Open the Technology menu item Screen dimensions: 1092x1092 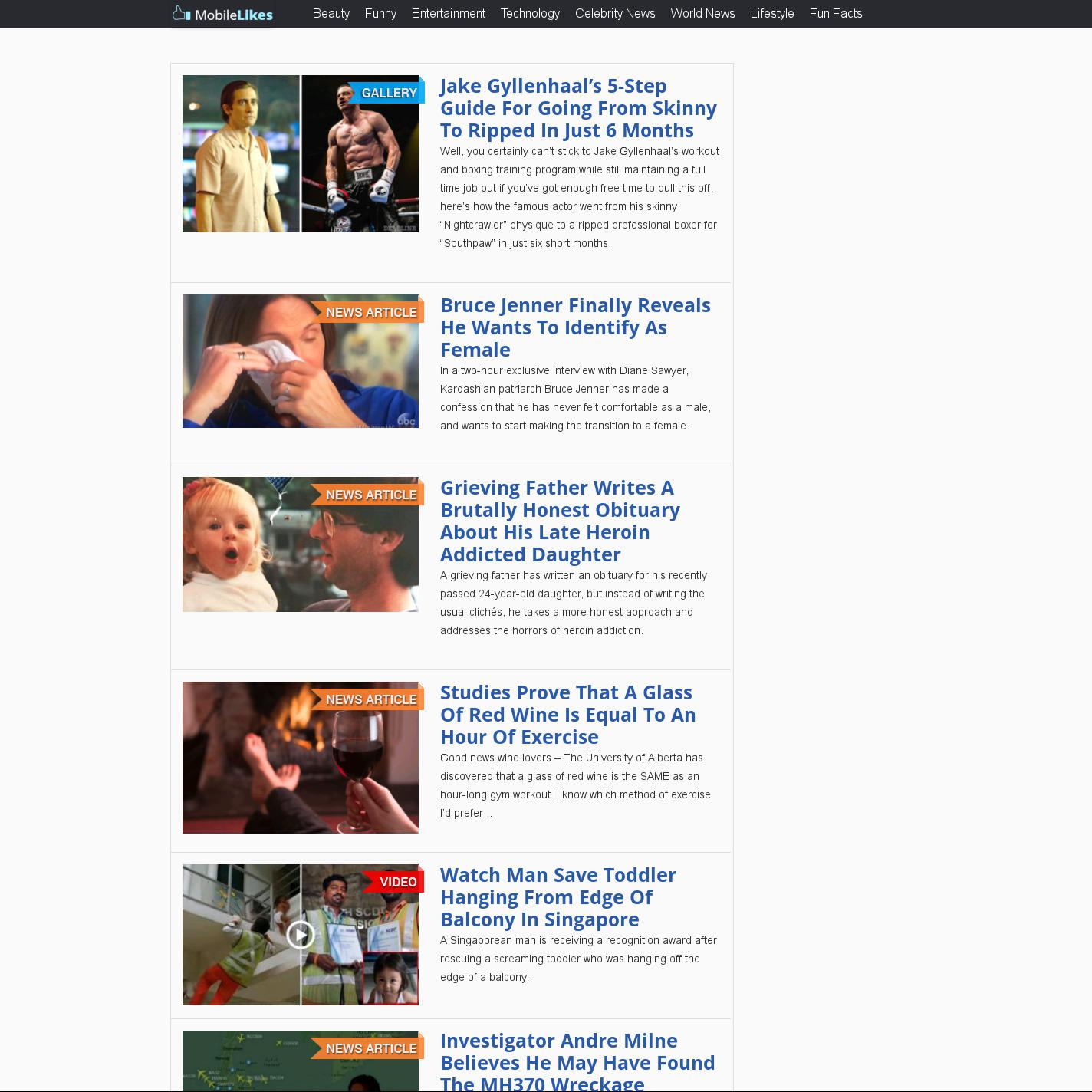[x=530, y=14]
